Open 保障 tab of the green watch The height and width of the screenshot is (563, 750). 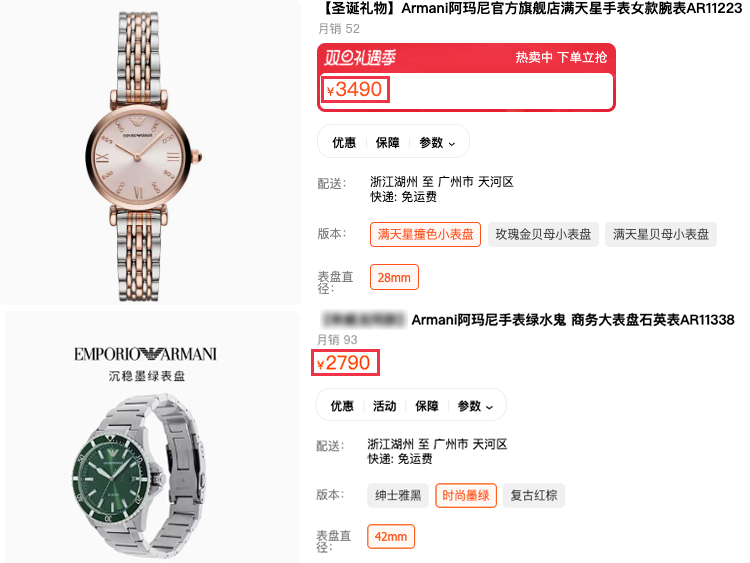pos(427,406)
